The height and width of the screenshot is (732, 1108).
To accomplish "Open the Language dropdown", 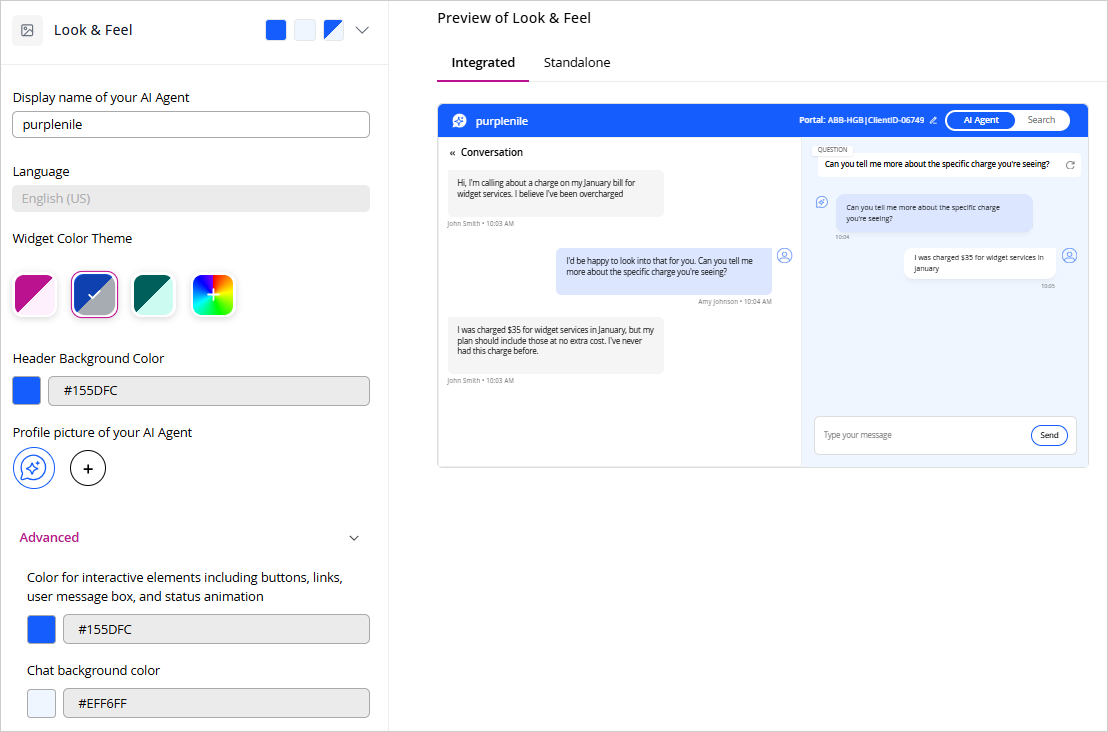I will (191, 199).
